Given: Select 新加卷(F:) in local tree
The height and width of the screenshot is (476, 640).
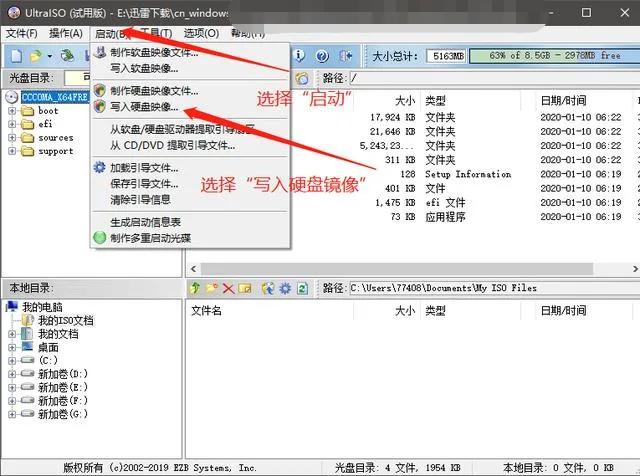Looking at the screenshot, I should (x=62, y=400).
